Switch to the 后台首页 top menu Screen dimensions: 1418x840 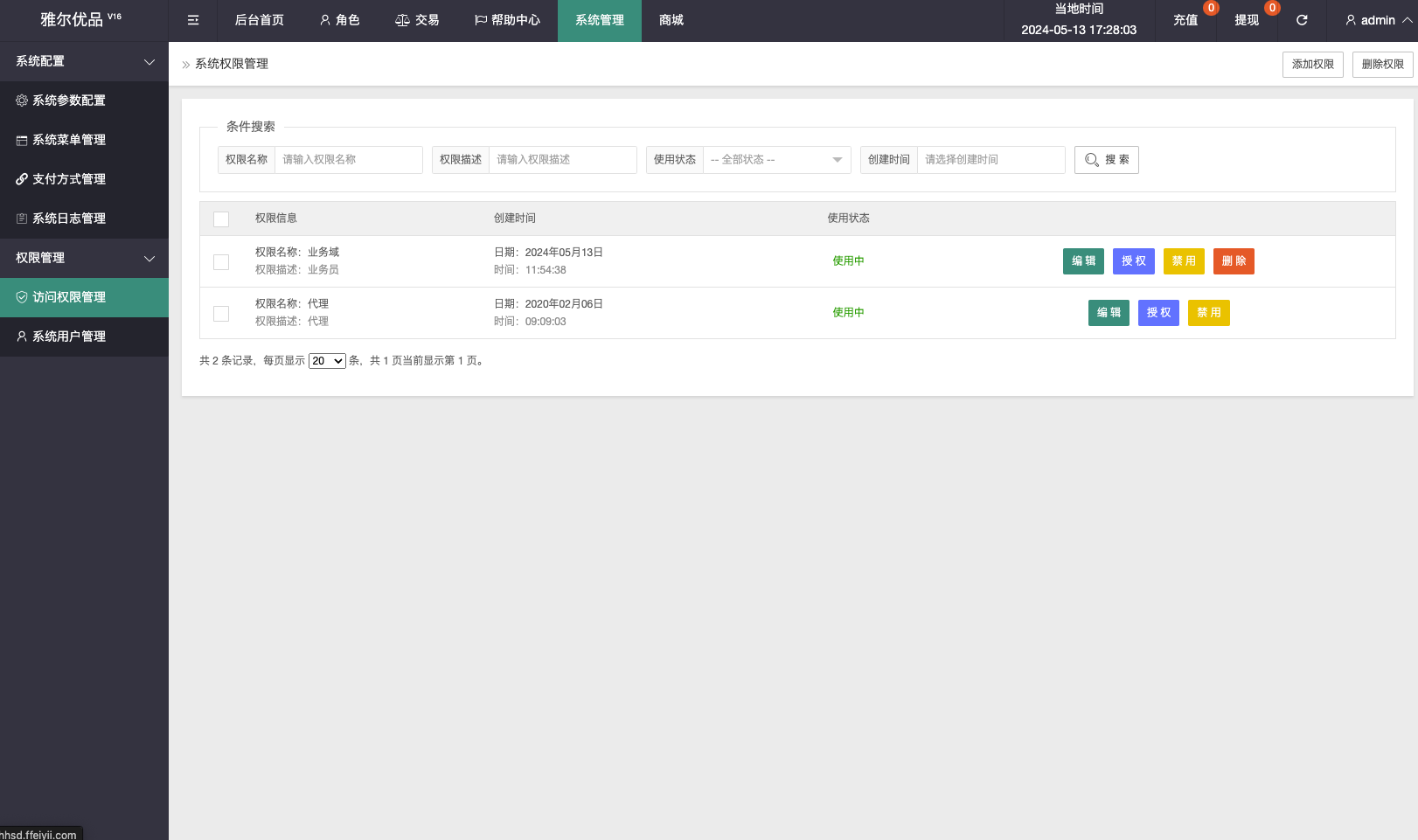(x=259, y=20)
